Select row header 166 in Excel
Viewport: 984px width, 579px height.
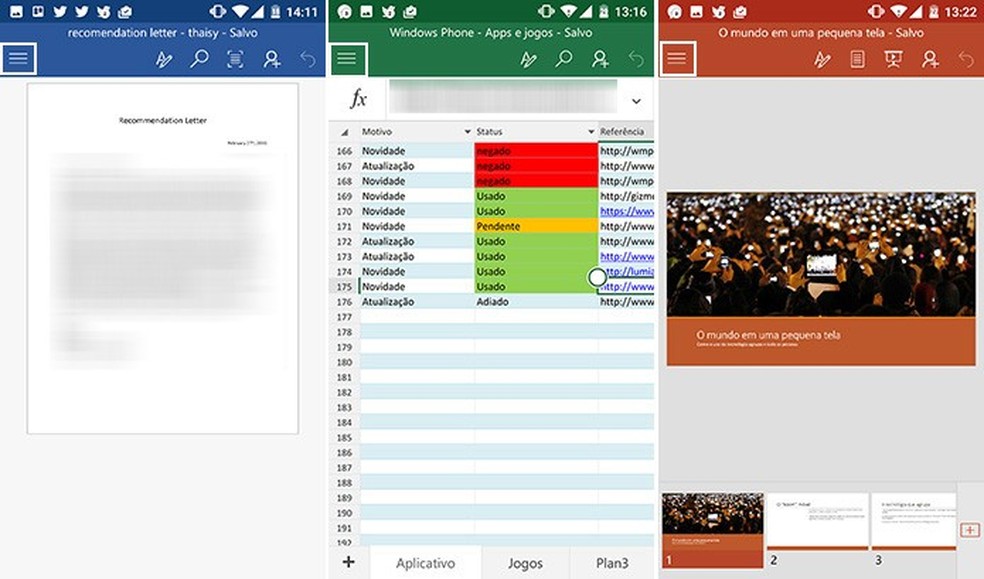point(345,151)
